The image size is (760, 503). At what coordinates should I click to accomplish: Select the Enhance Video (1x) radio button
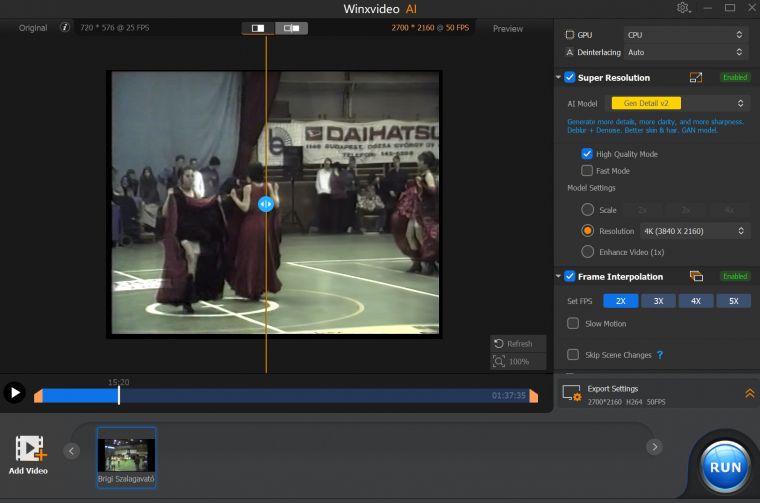[x=587, y=252]
